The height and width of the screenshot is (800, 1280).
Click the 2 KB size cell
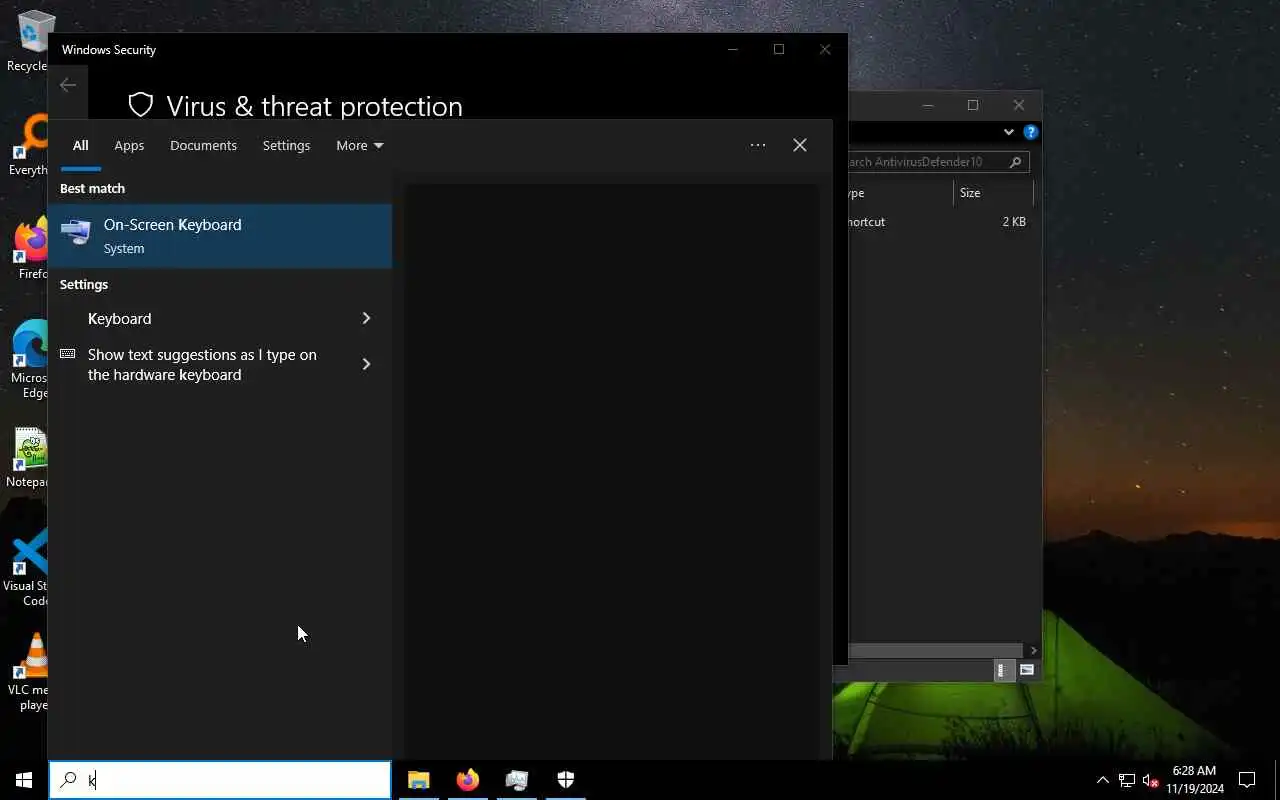tap(1014, 222)
